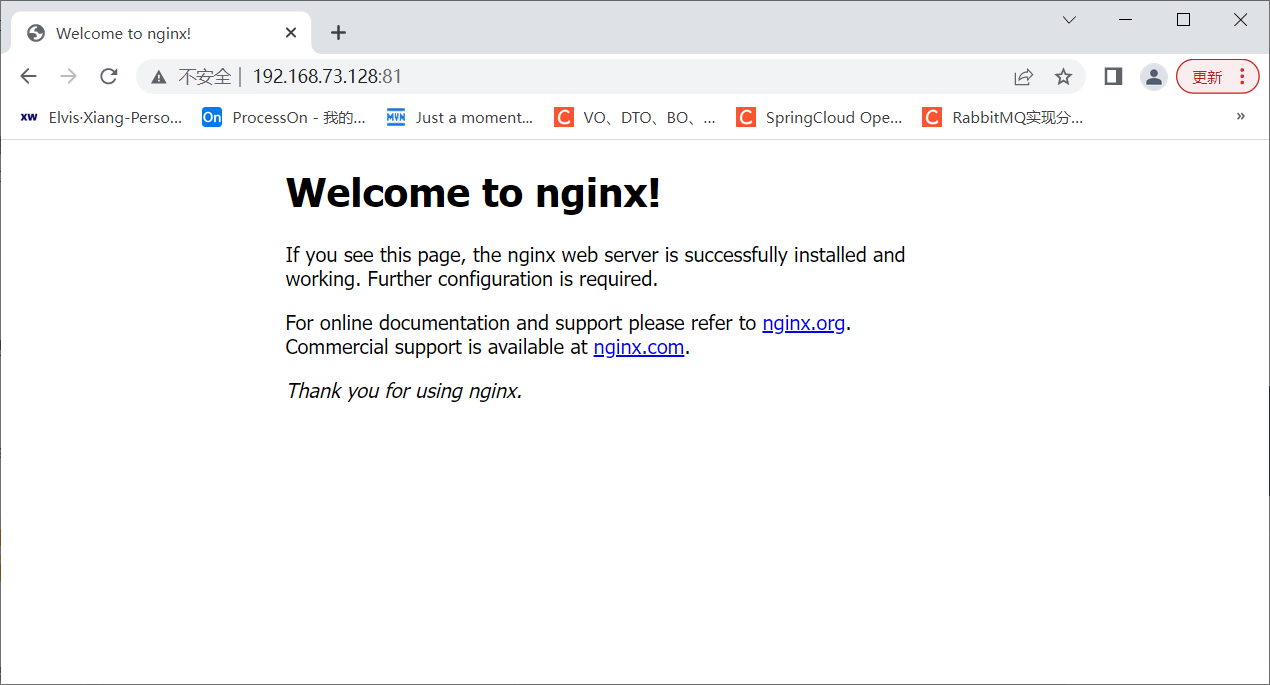Reload the nginx welcome page

109,76
